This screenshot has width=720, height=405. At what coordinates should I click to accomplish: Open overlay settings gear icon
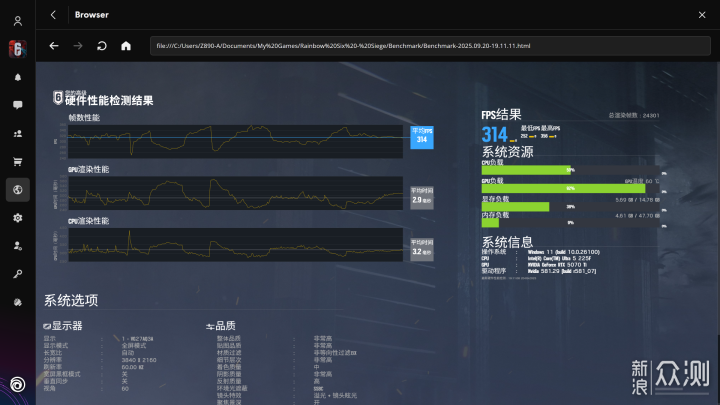[x=17, y=218]
